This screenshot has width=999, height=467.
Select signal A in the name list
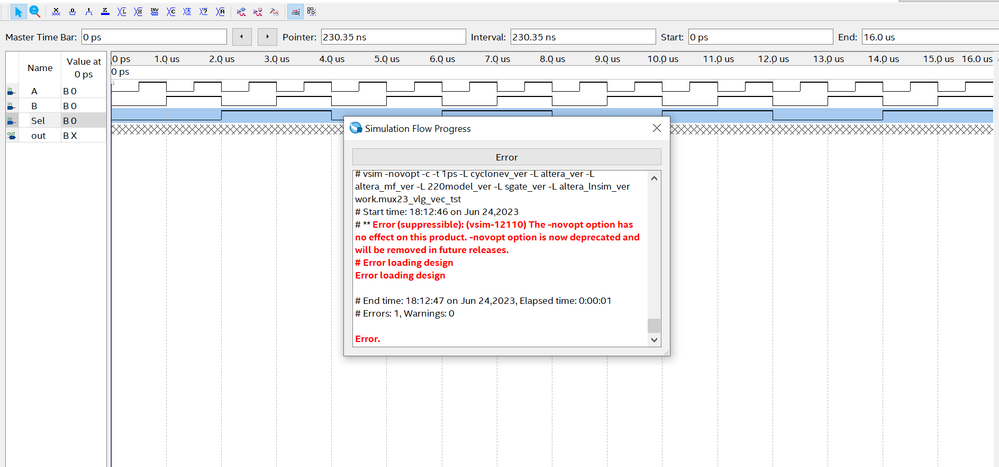click(x=34, y=91)
